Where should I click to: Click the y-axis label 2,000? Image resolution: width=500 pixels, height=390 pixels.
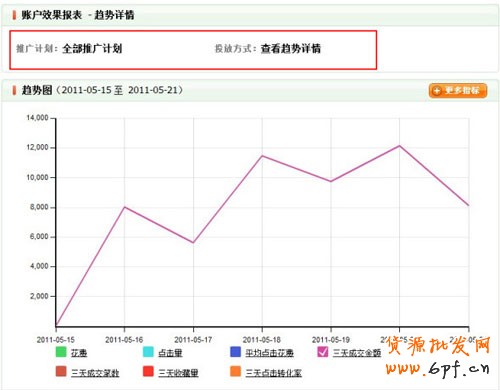point(39,296)
